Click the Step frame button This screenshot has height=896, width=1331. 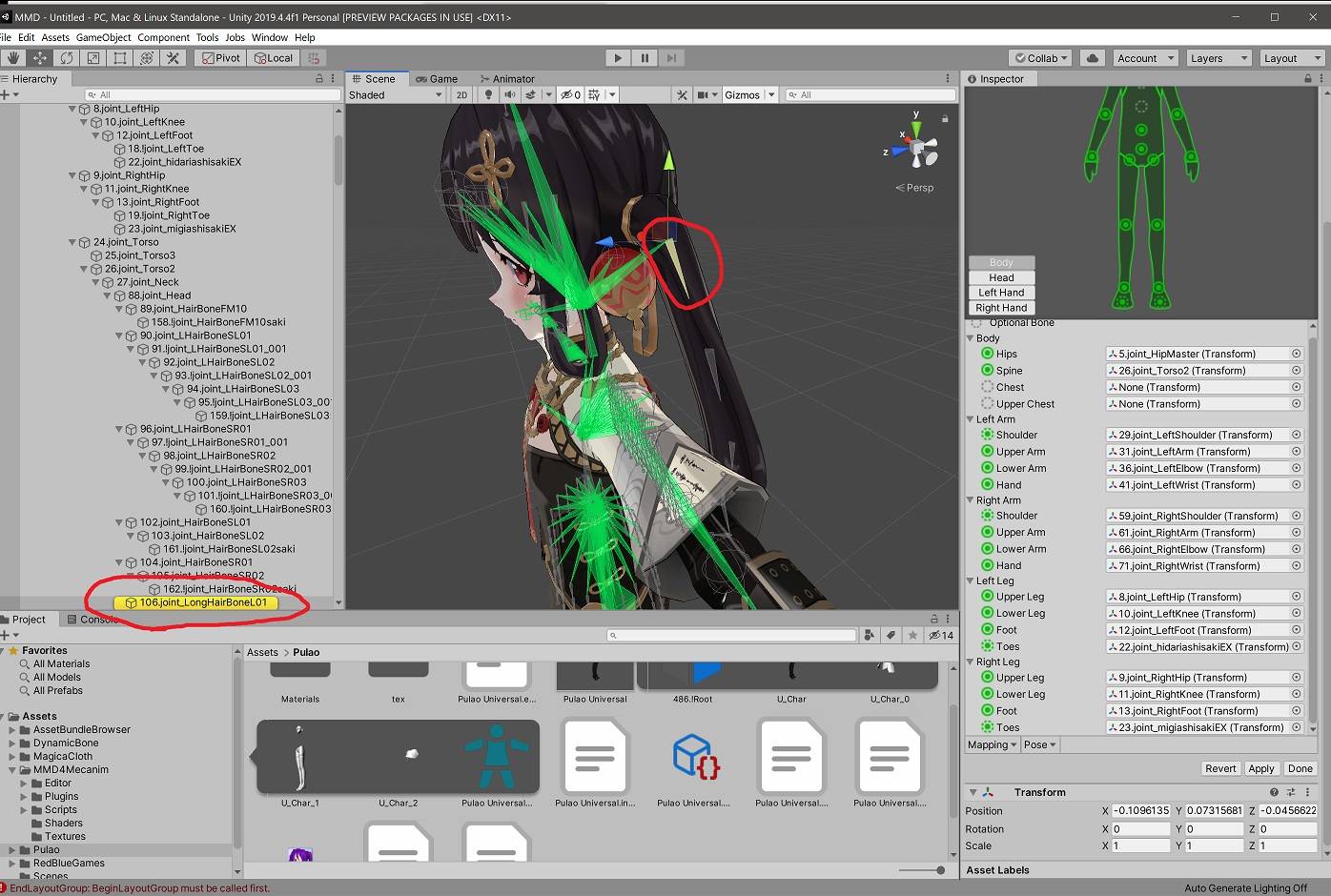click(x=671, y=58)
